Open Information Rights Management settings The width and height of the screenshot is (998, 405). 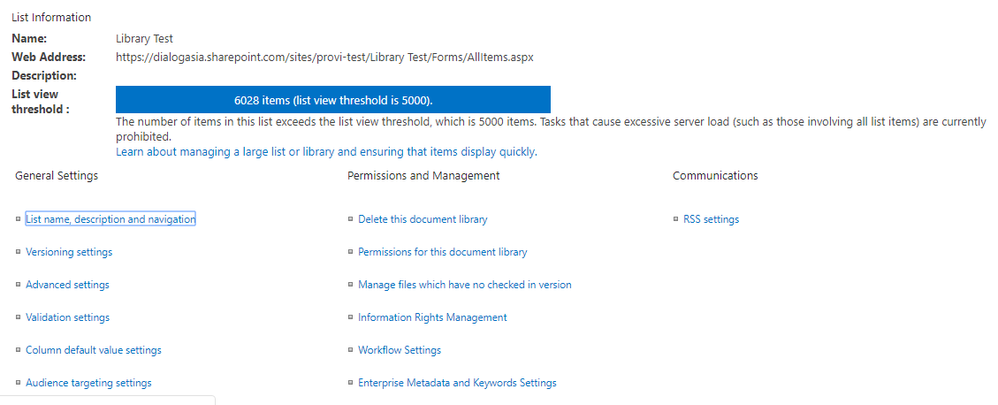[x=432, y=317]
